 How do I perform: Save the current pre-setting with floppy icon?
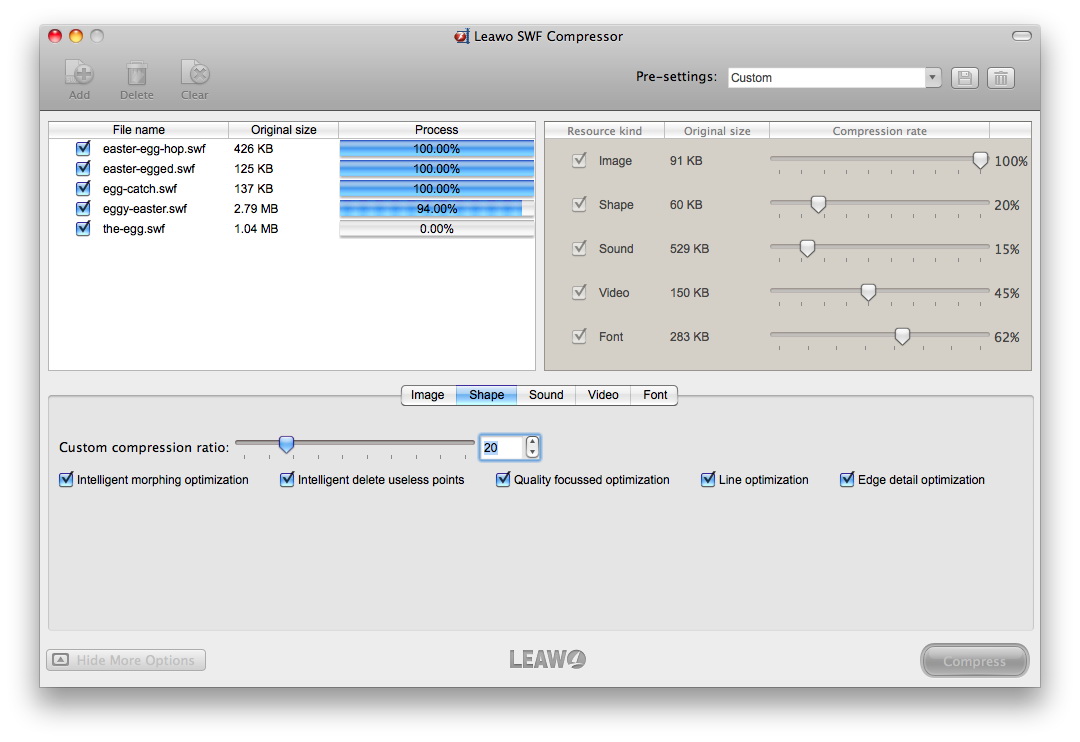click(964, 78)
